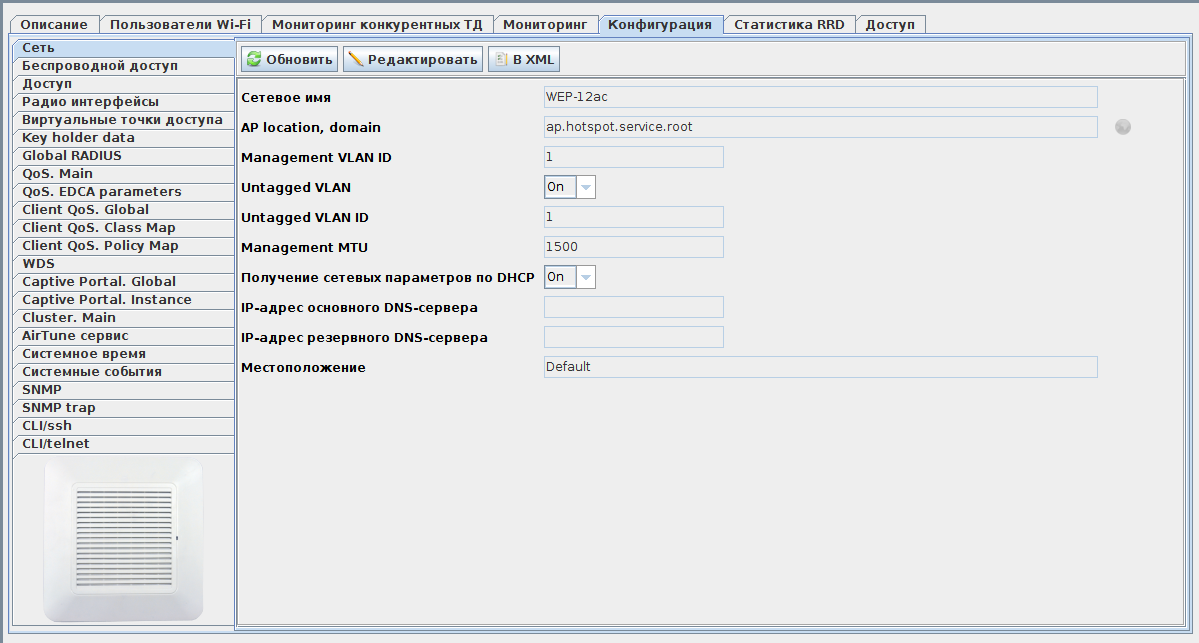This screenshot has width=1199, height=643.
Task: Select QoS. Main in sidebar
Action: tap(124, 174)
